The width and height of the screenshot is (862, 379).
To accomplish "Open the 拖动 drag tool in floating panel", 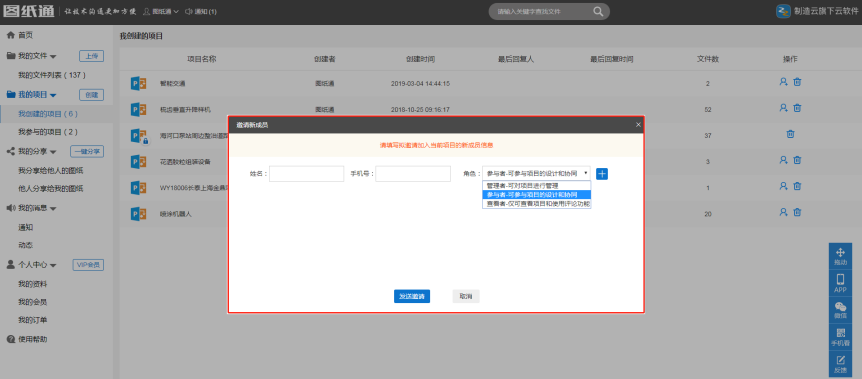I will point(840,256).
